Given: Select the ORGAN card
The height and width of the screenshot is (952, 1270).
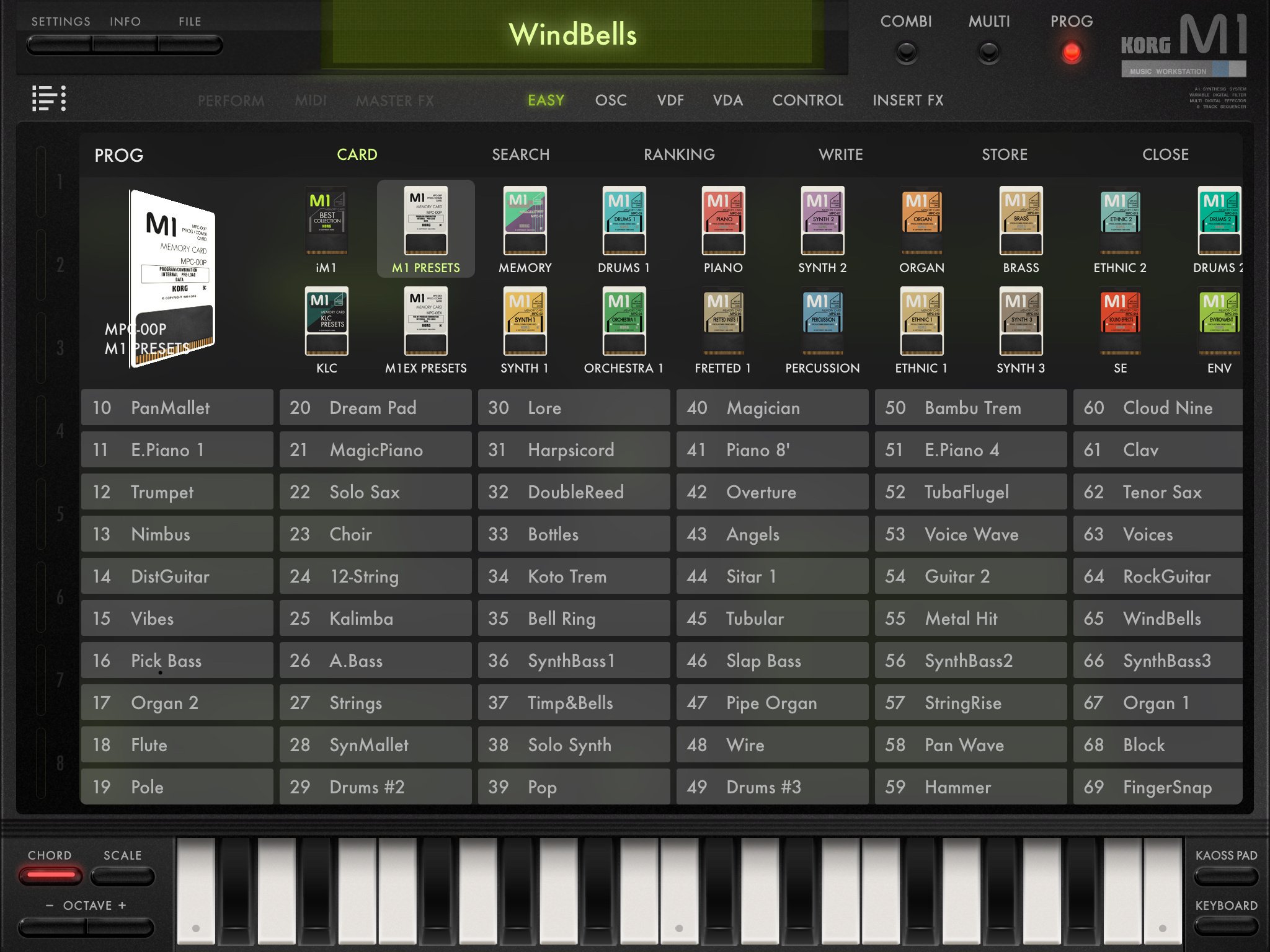Looking at the screenshot, I should [x=921, y=229].
